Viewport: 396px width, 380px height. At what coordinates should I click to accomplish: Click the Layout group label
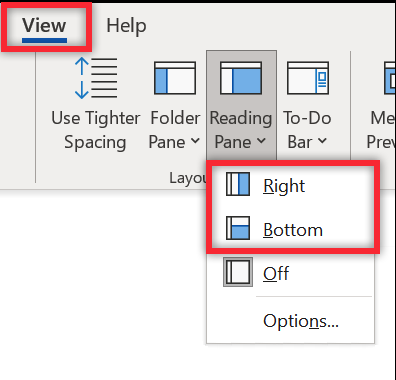tap(188, 178)
